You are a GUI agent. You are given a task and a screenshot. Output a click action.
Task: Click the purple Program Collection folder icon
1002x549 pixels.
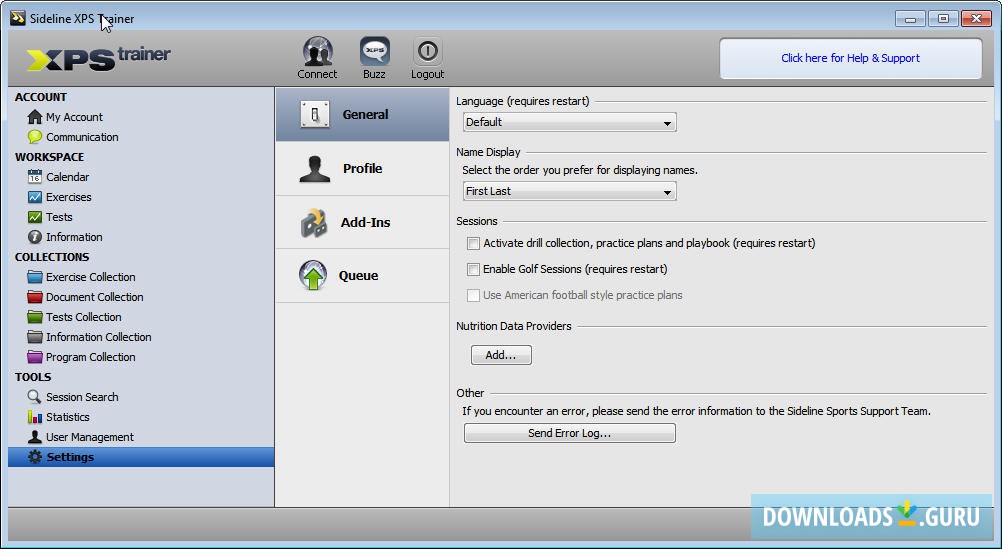click(35, 357)
